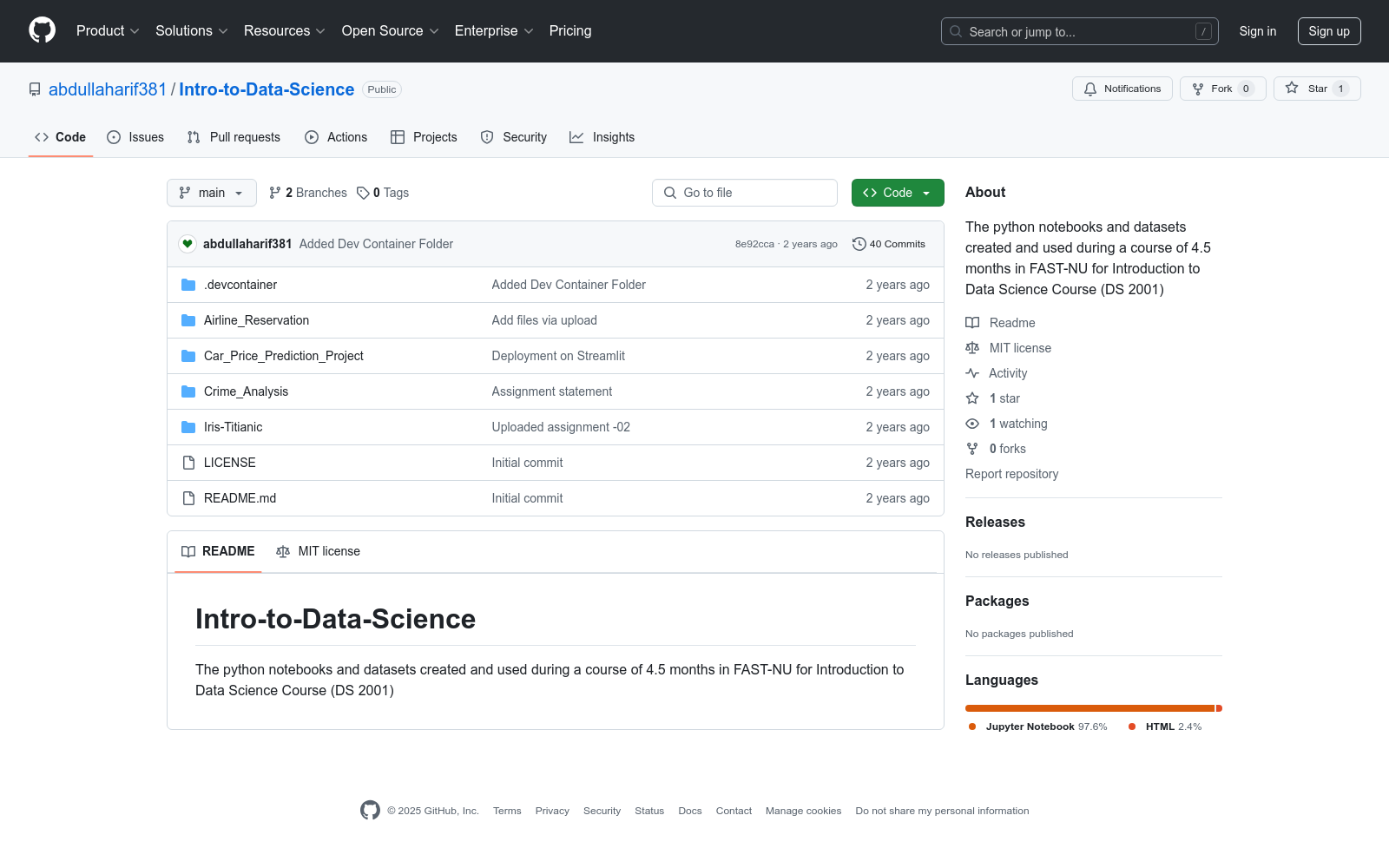The height and width of the screenshot is (868, 1389).
Task: Click the Sign up button
Action: pyautogui.click(x=1329, y=31)
